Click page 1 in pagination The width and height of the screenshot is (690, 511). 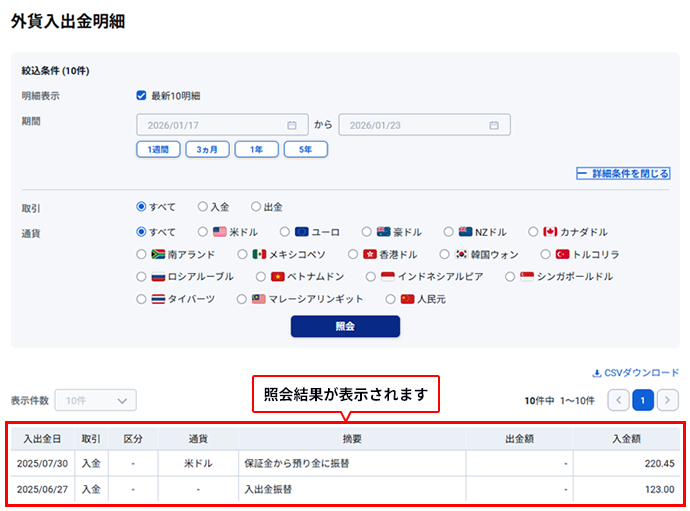tap(643, 400)
